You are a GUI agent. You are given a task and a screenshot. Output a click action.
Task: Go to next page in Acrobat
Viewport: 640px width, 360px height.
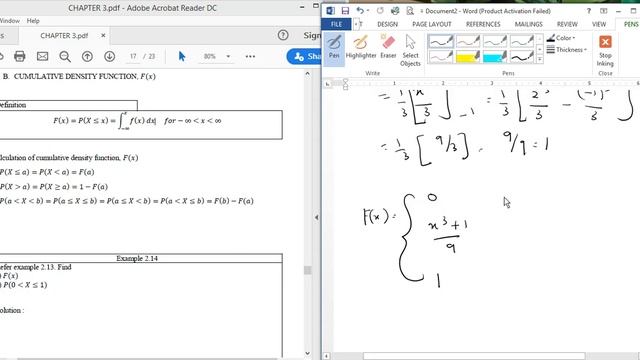pyautogui.click(x=109, y=56)
